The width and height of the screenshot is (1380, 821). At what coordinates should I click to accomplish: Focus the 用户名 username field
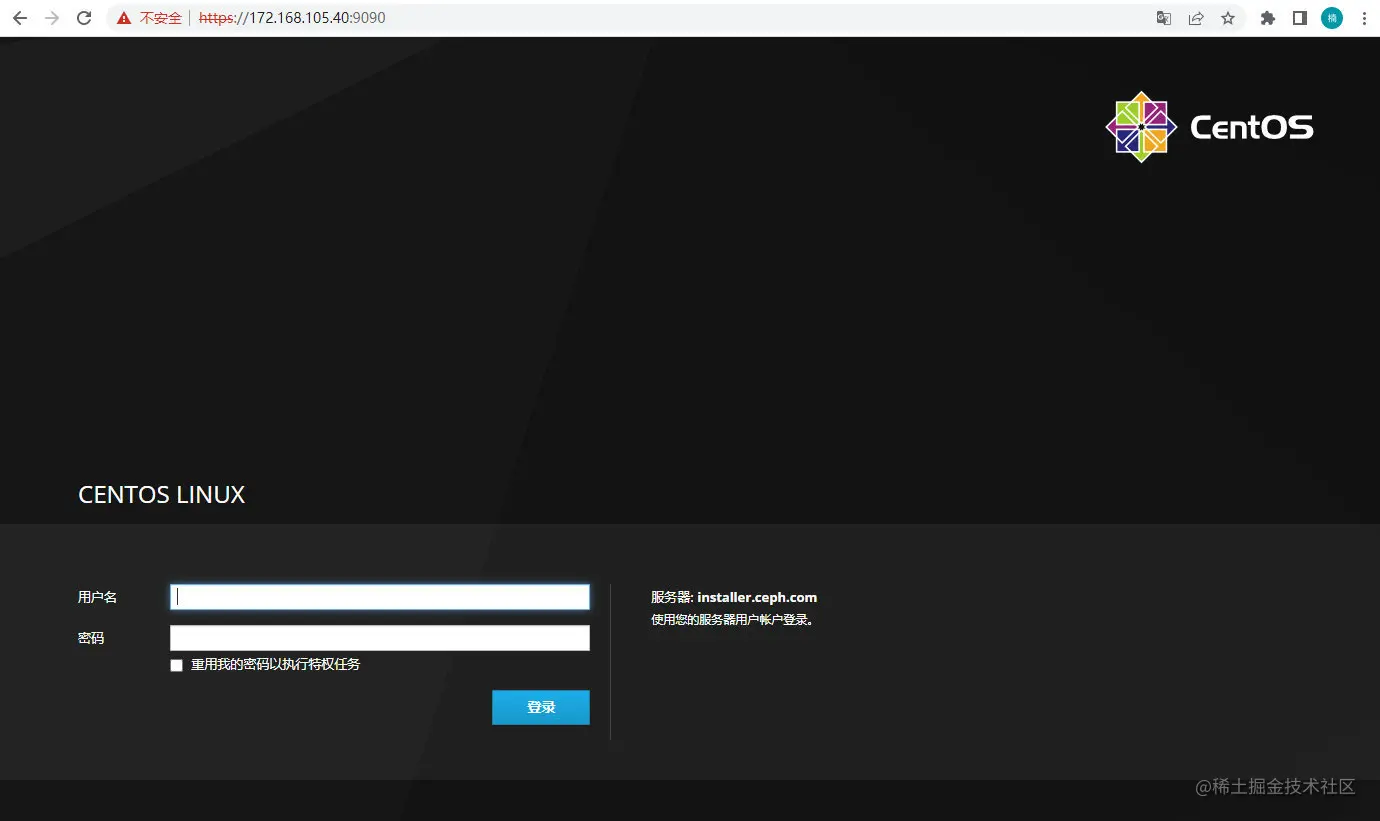(x=380, y=597)
